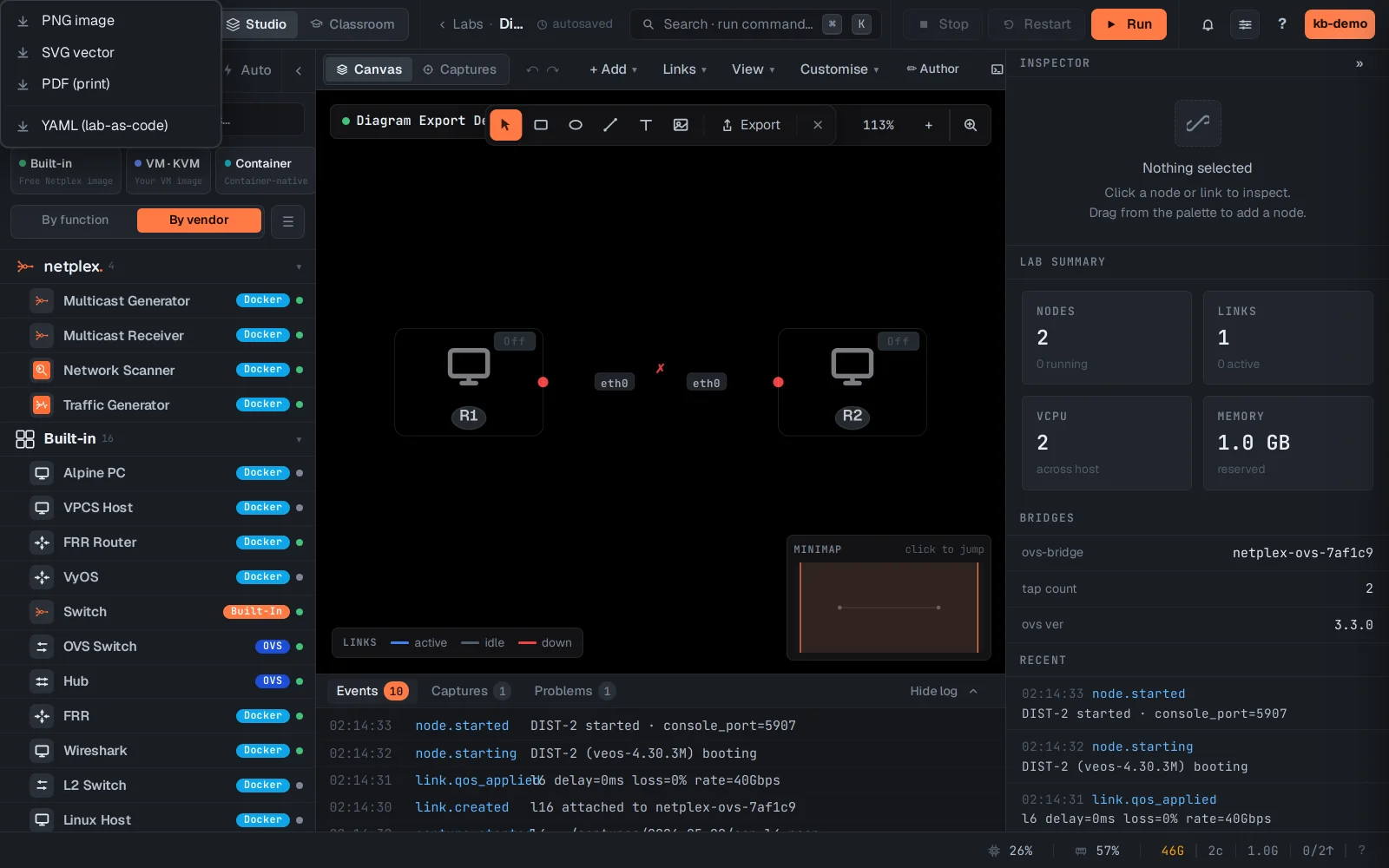Viewport: 1389px width, 868px height.
Task: Open the settings sliders icon
Action: tap(1245, 24)
